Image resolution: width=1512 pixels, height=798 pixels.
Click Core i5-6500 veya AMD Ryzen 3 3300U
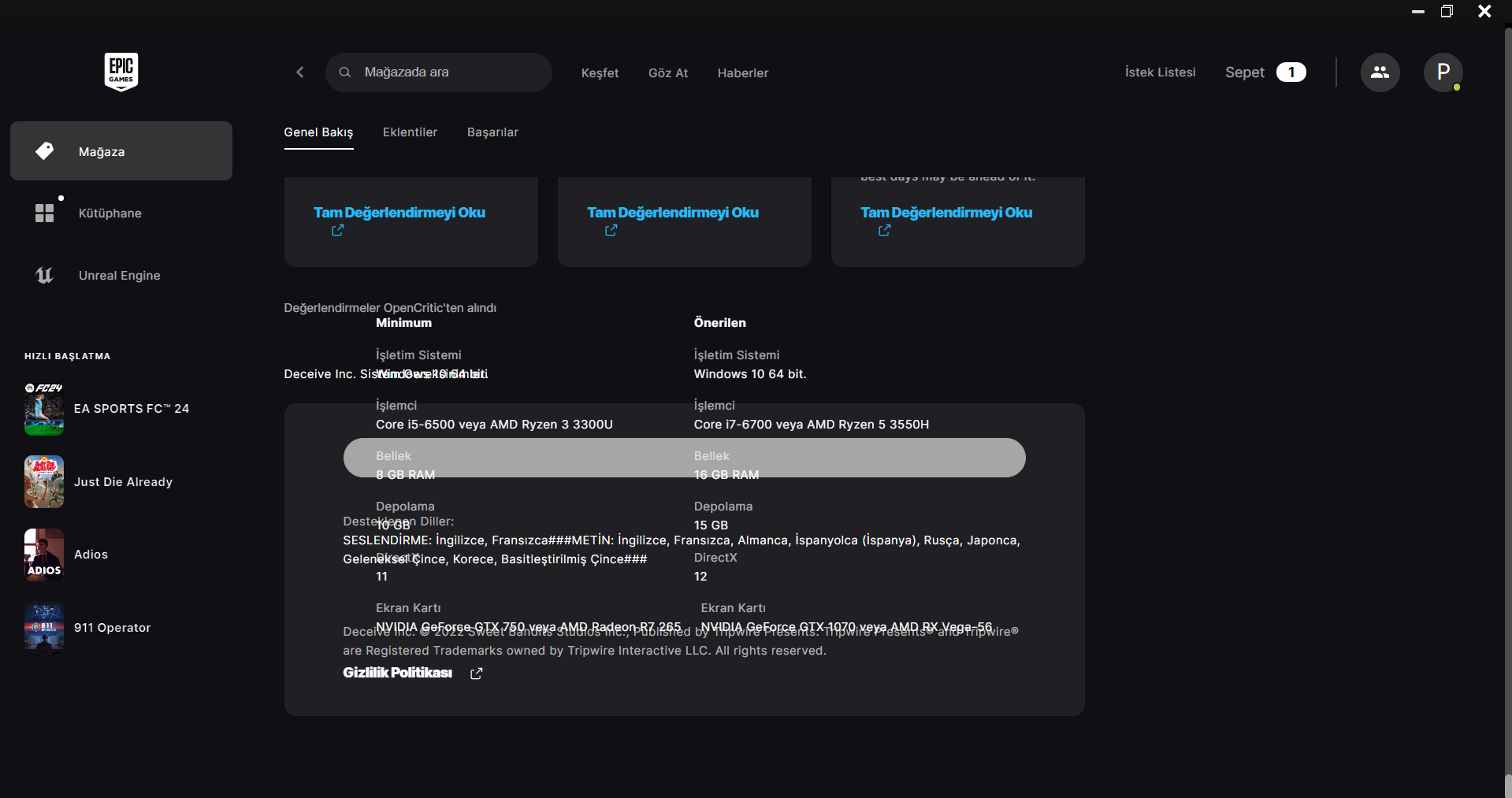494,425
